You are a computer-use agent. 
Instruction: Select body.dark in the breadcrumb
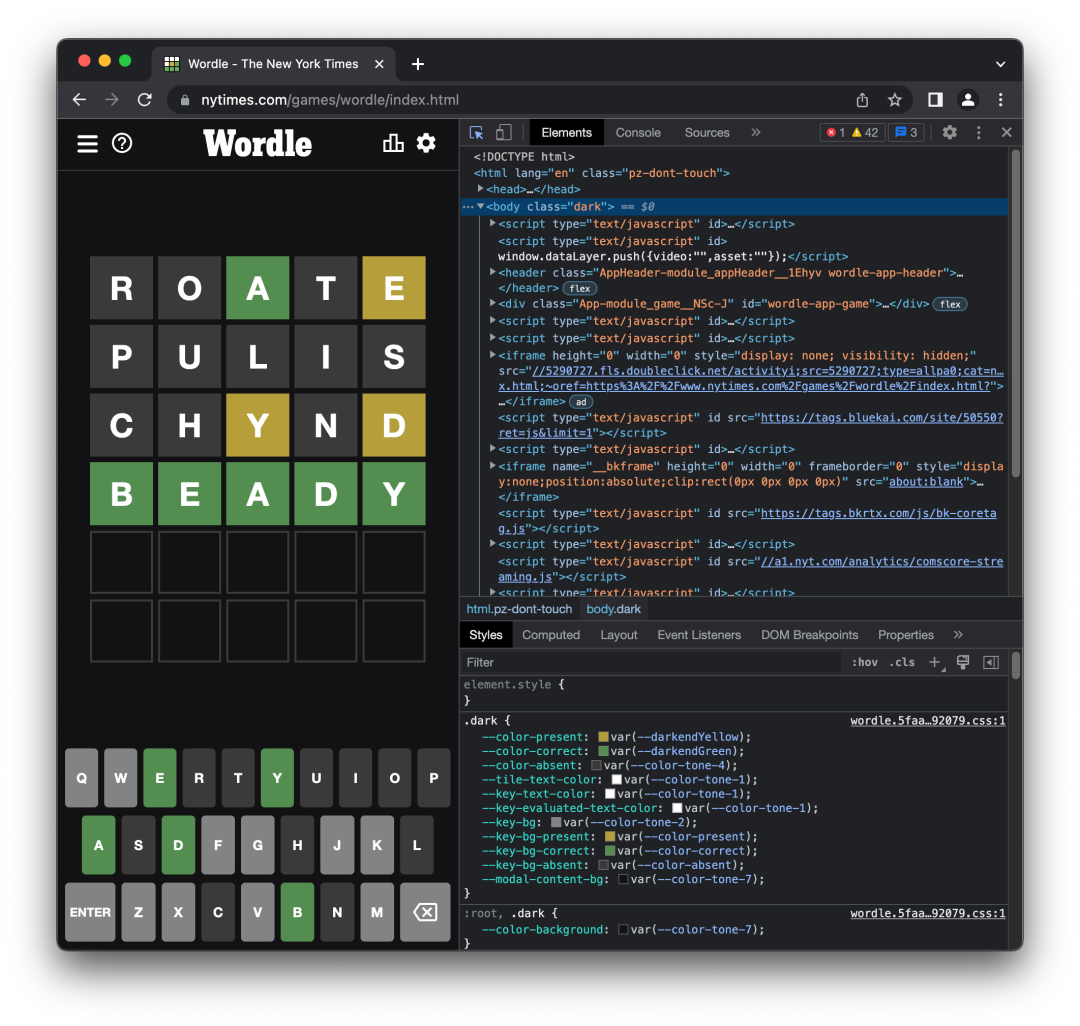click(x=614, y=609)
